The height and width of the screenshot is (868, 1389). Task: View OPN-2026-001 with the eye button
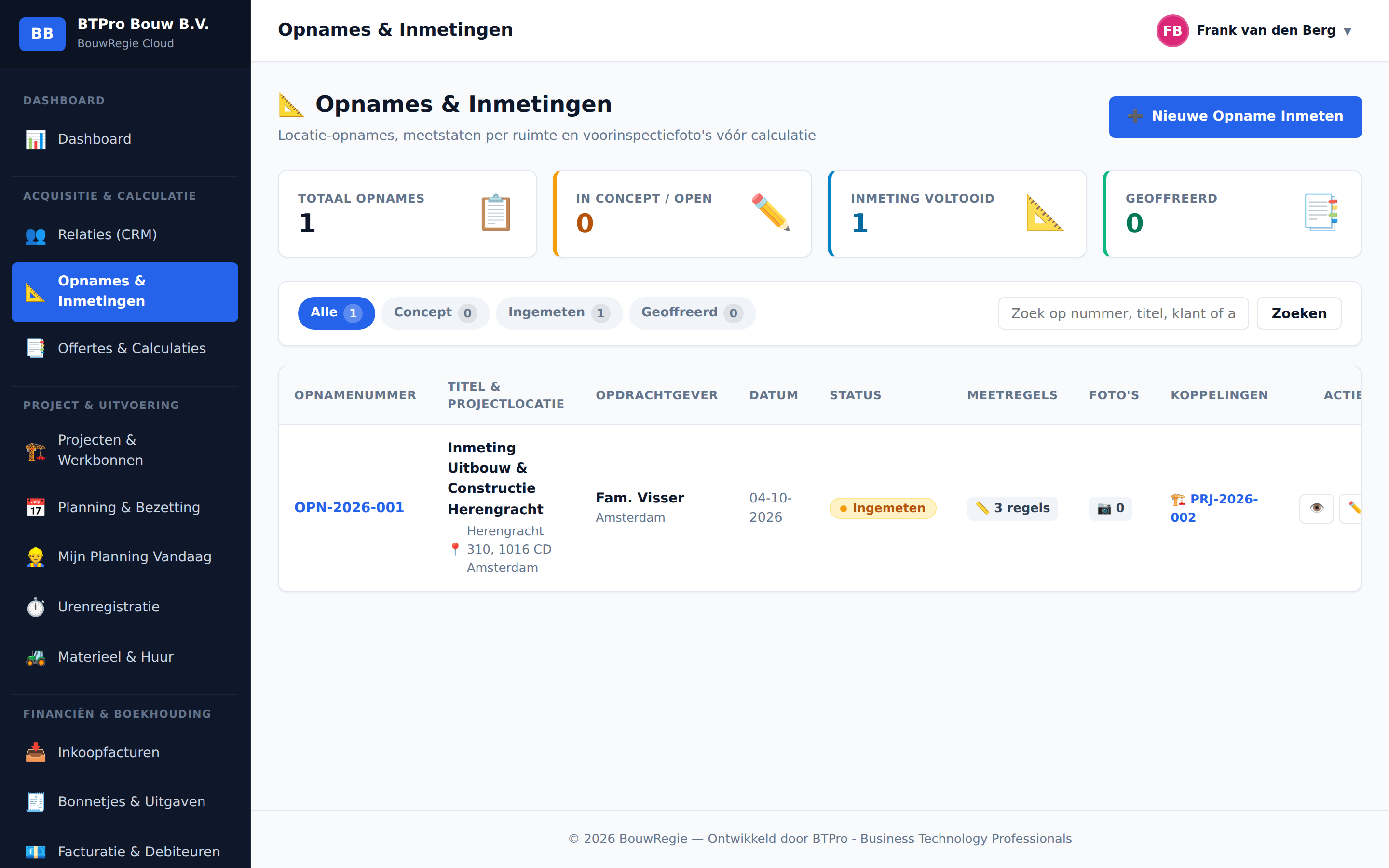(x=1317, y=509)
